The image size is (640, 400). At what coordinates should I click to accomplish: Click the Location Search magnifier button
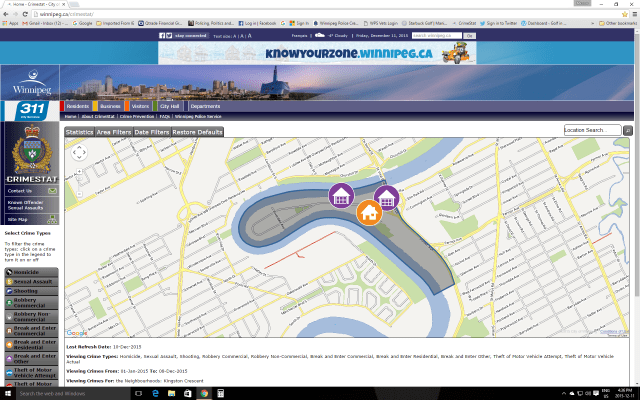click(628, 130)
